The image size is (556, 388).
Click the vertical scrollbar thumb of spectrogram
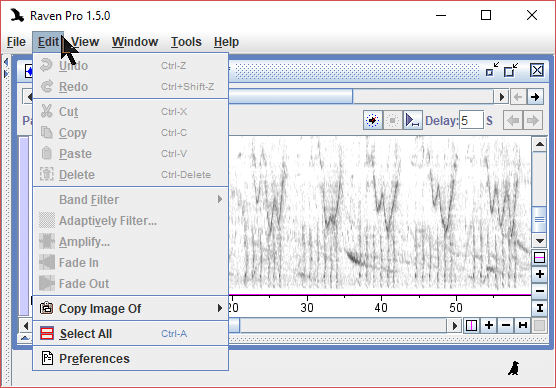tap(539, 220)
